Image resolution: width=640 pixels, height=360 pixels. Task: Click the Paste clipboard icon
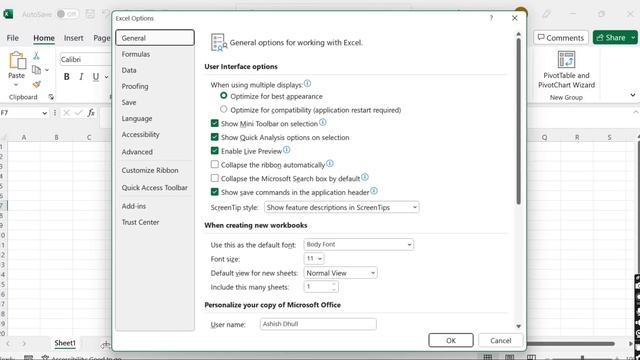click(17, 60)
